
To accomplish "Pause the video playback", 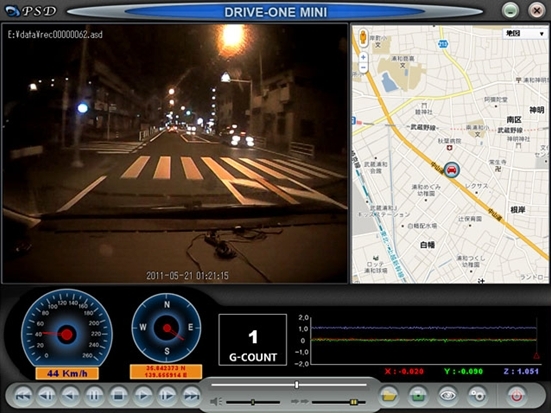I will pos(94,396).
